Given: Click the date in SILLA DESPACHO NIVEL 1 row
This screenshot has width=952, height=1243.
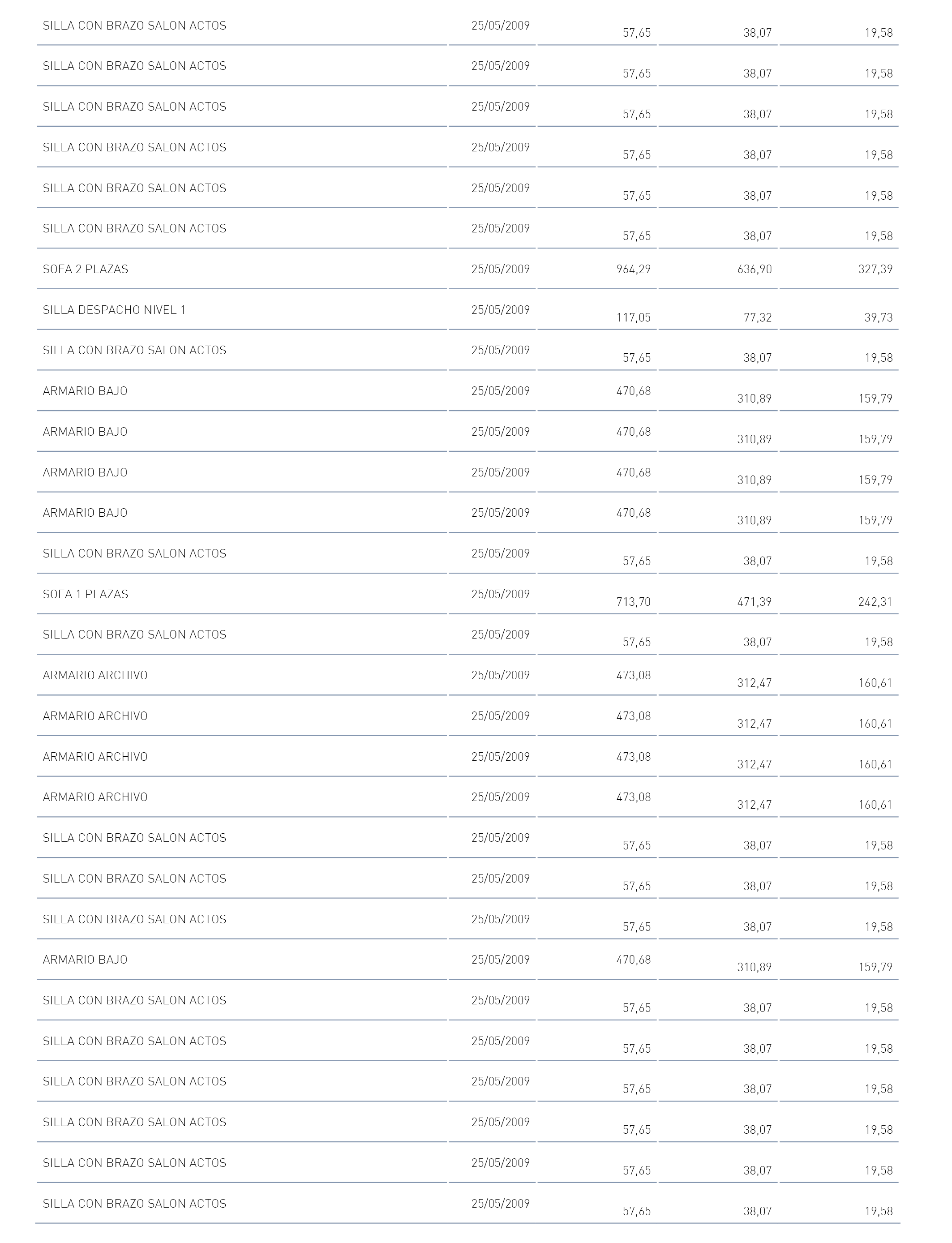Looking at the screenshot, I should pos(500,310).
